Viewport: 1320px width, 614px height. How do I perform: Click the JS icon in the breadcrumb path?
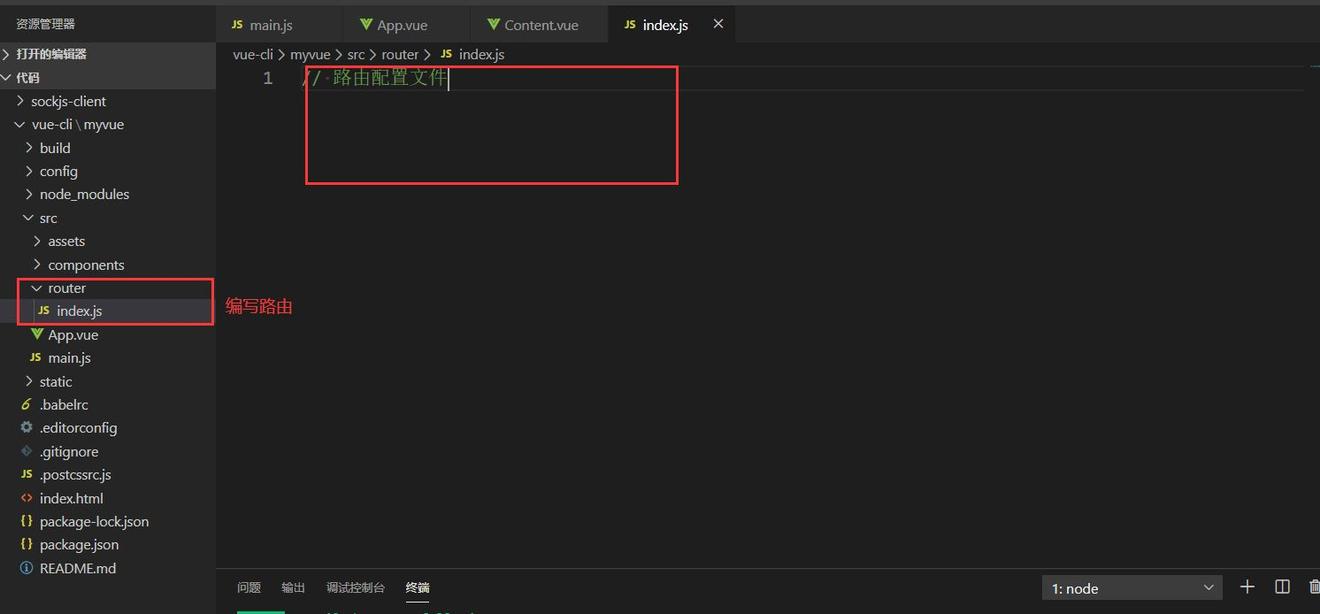tap(446, 54)
